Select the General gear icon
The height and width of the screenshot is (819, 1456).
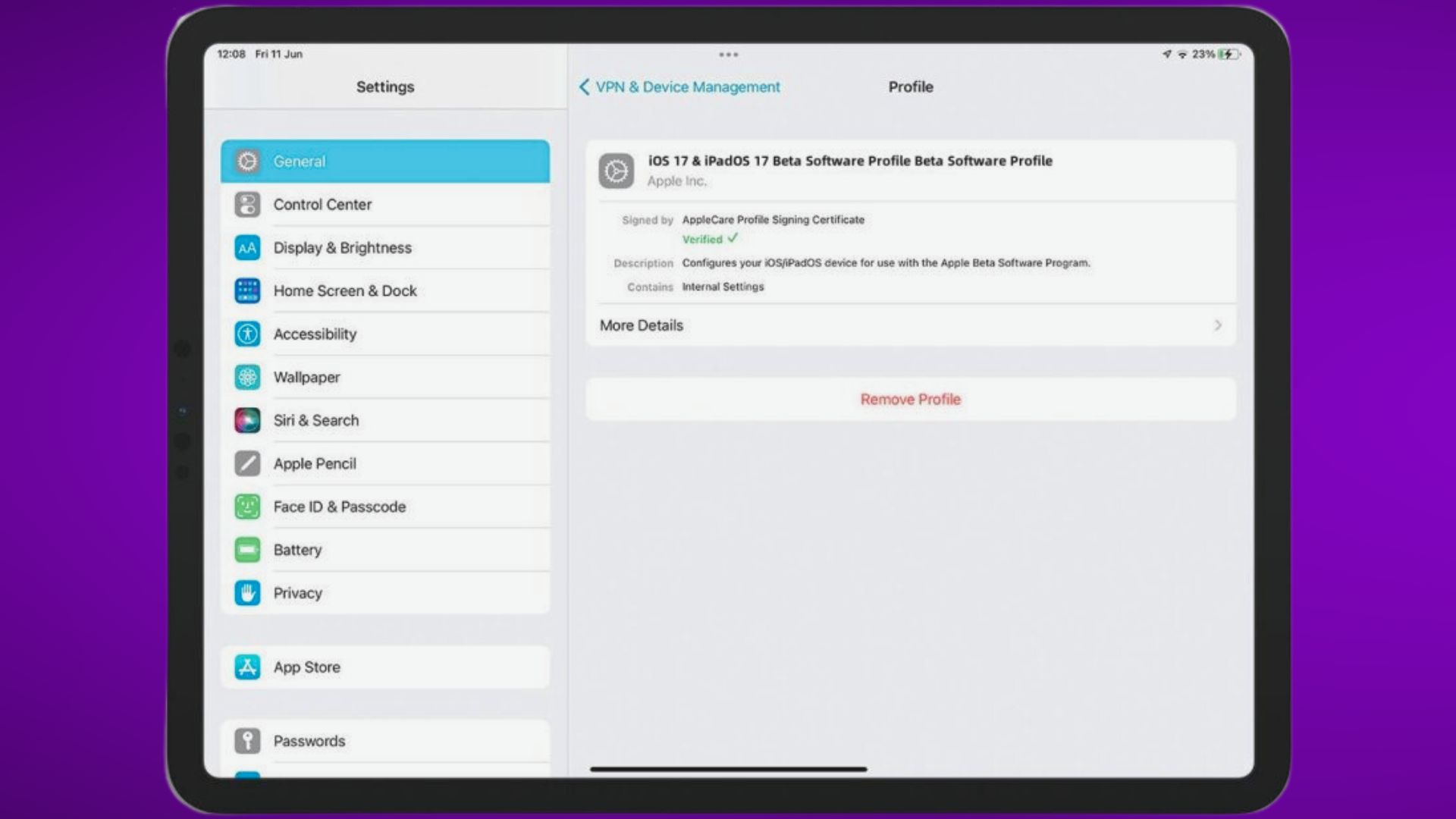click(247, 162)
